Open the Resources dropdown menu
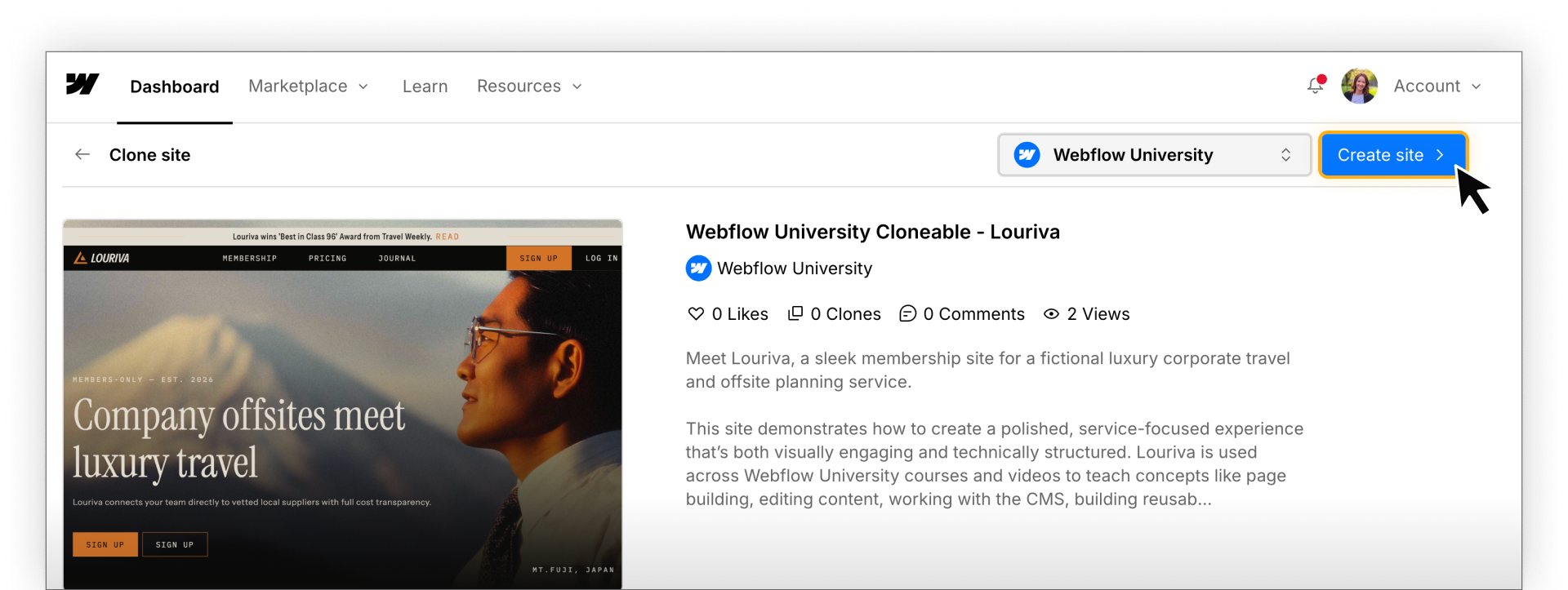Screen dimensions: 1568x590 coord(530,86)
